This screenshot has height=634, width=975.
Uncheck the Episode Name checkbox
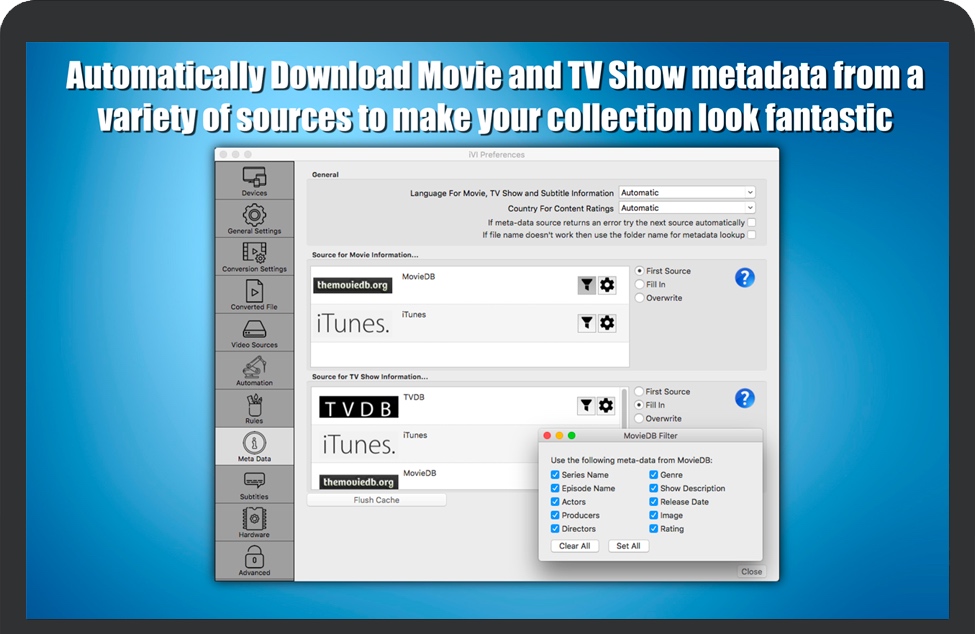coord(556,489)
